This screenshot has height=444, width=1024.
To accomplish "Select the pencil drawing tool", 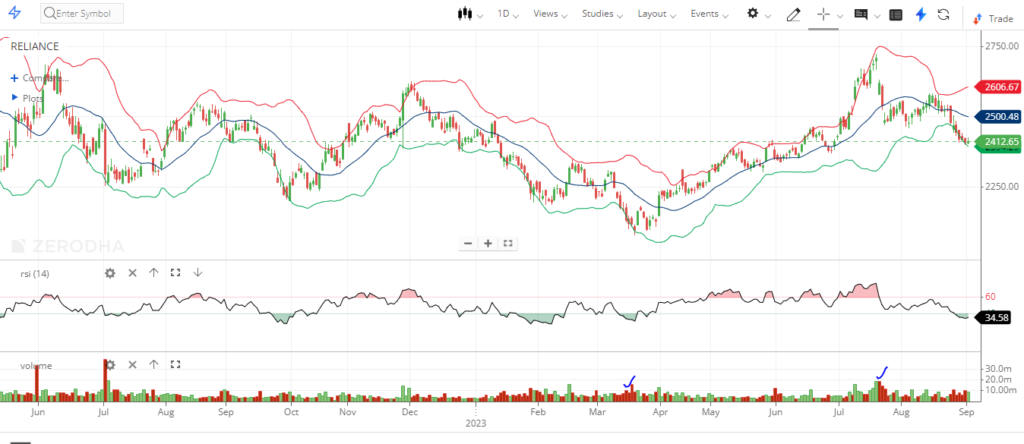I will click(793, 14).
